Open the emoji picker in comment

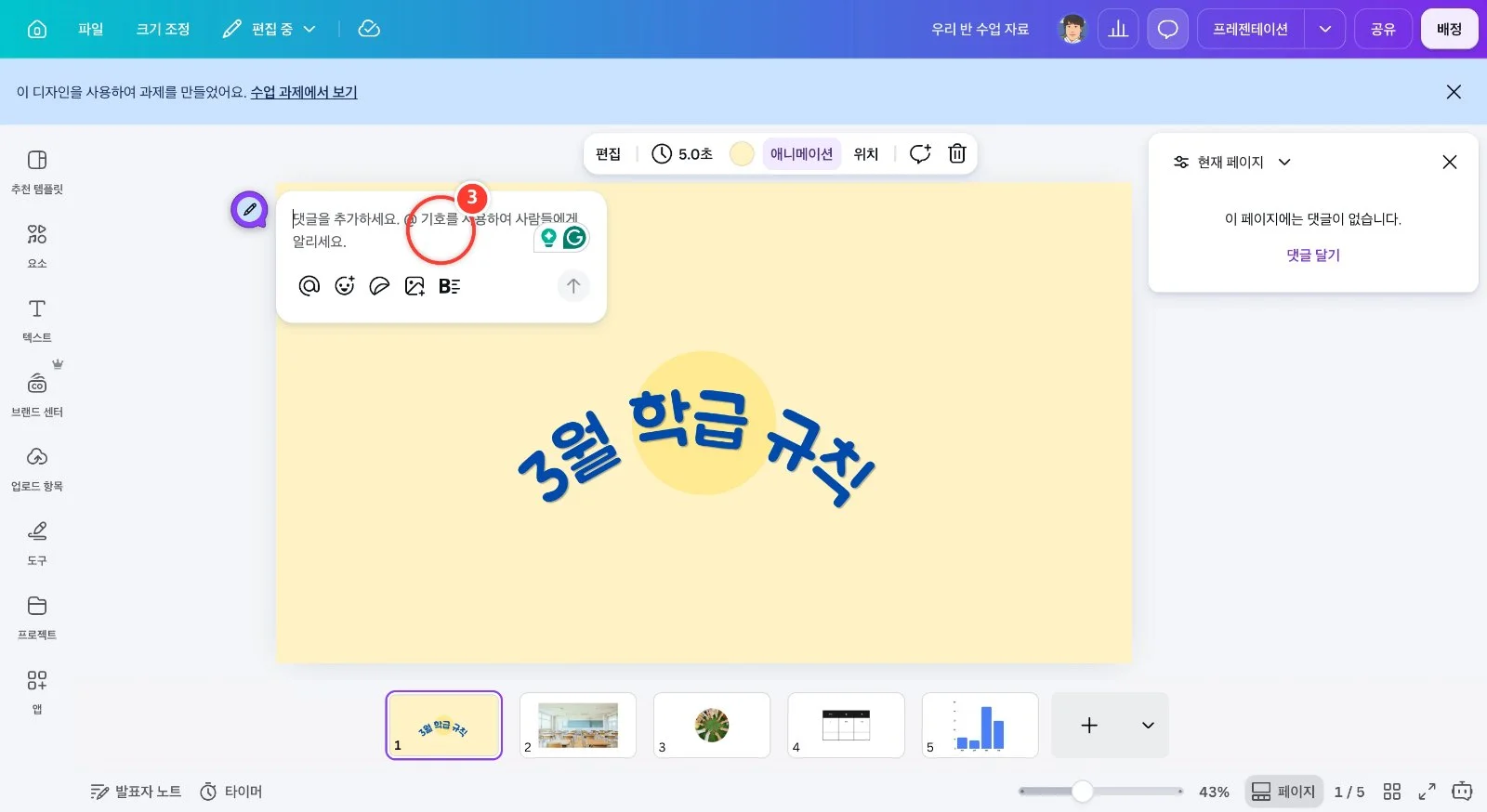pyautogui.click(x=344, y=285)
